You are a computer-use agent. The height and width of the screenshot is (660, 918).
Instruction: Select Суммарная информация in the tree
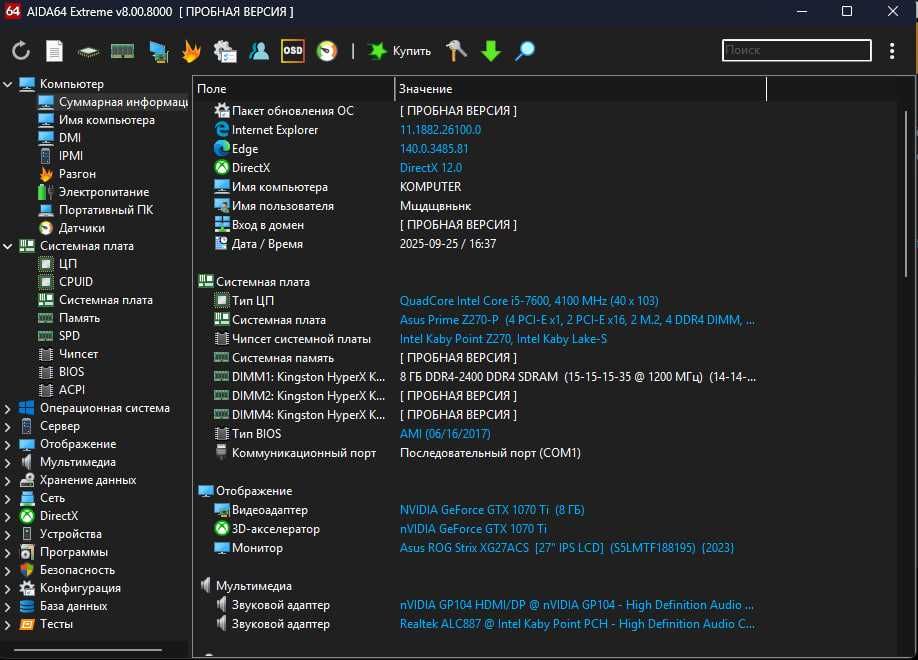[113, 102]
